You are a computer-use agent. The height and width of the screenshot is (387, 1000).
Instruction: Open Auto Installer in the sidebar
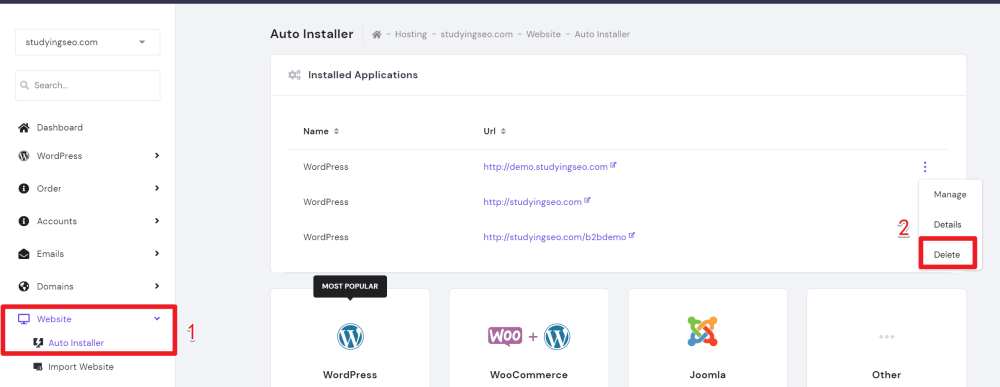coord(76,343)
